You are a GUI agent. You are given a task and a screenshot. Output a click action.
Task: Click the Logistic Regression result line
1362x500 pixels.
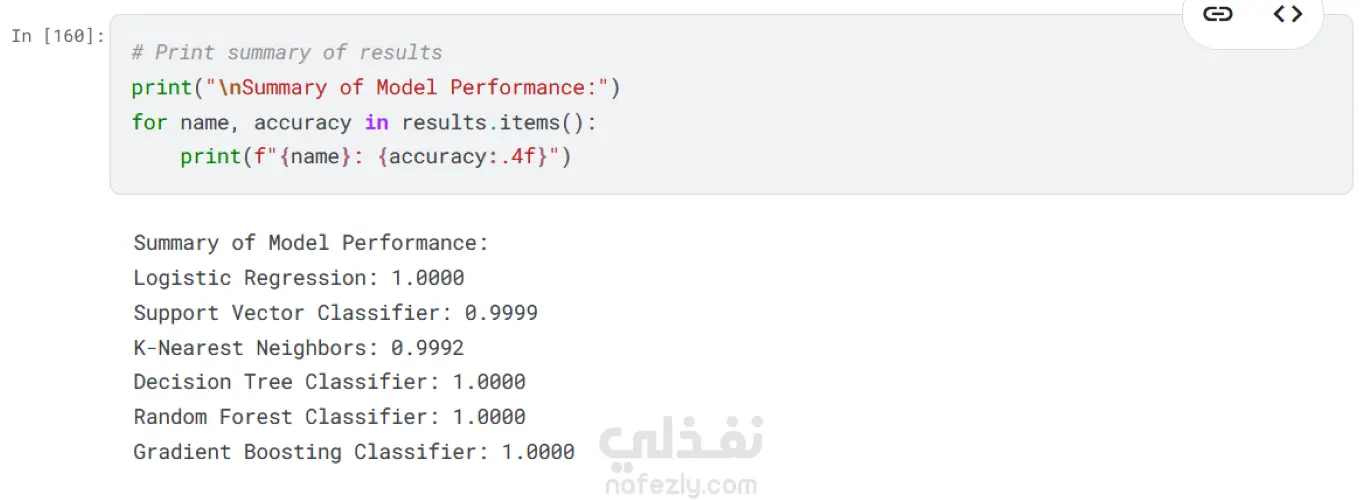(x=299, y=278)
